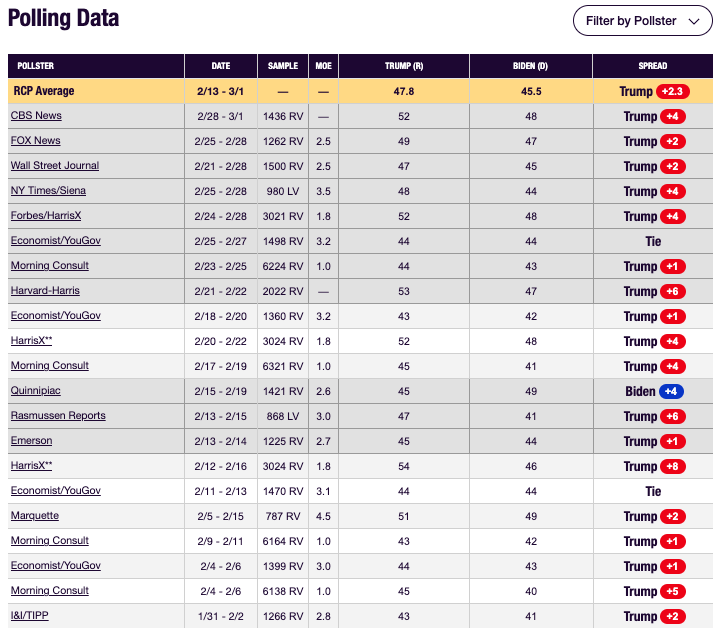Follow the Rasmussen Reports link

(x=58, y=415)
